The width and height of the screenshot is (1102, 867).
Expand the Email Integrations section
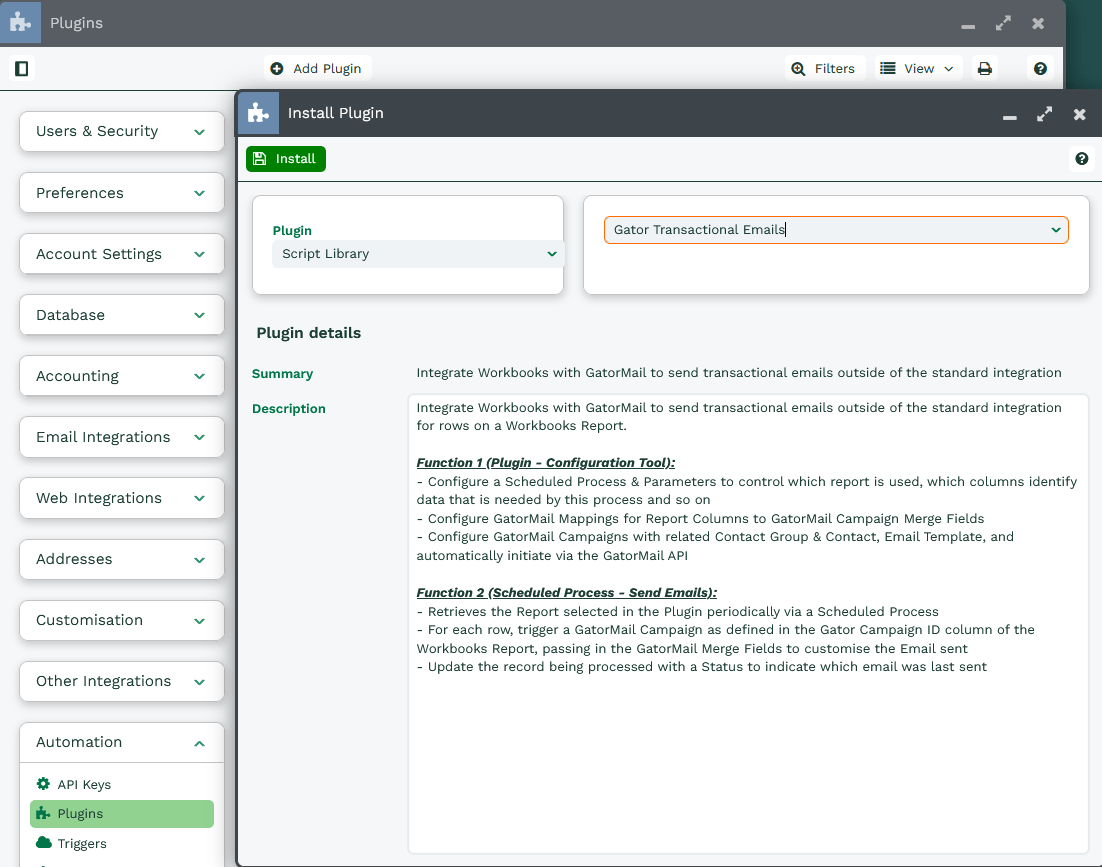pyautogui.click(x=122, y=437)
